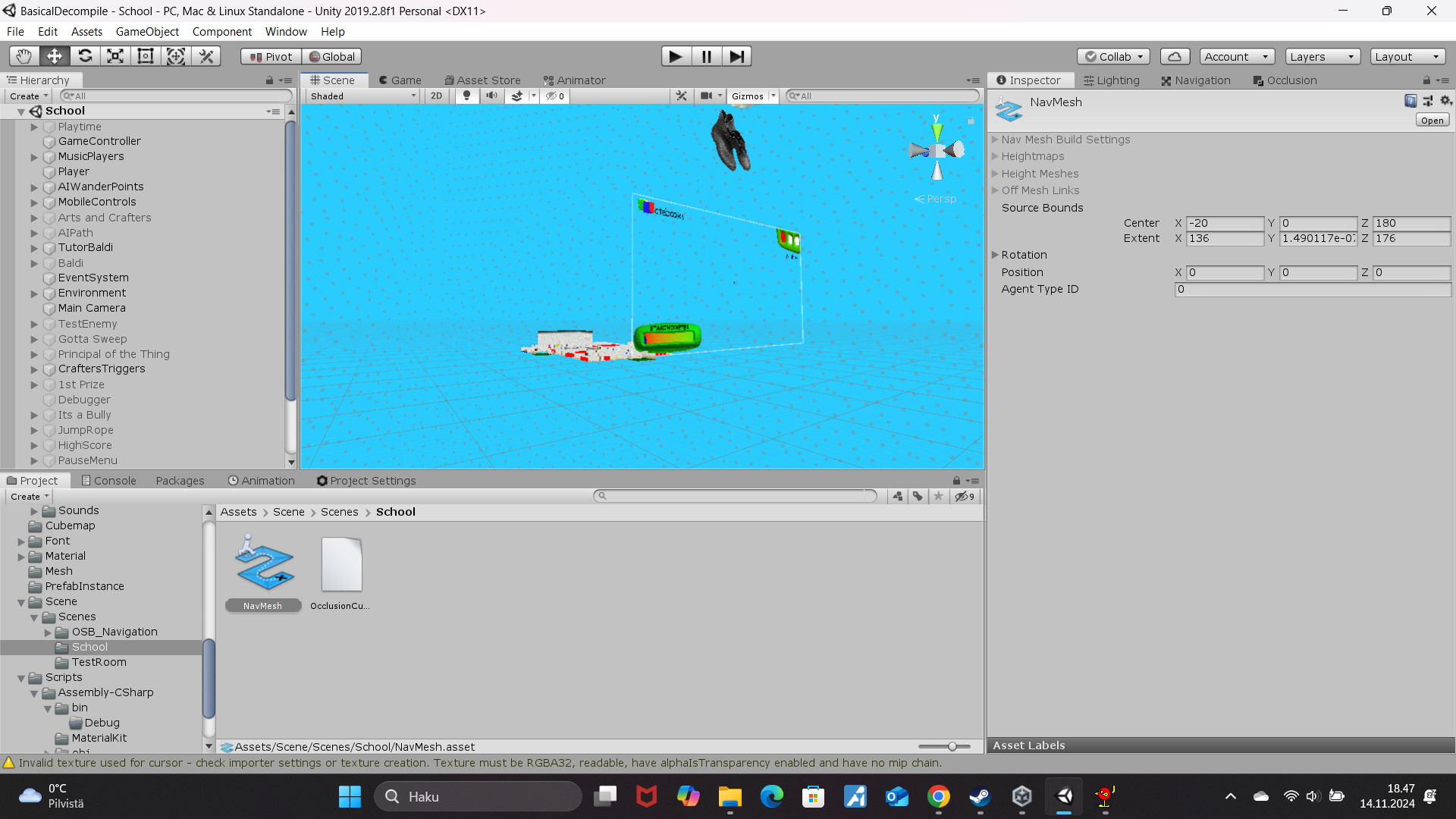1456x819 pixels.
Task: Open Unity Collaborate cloud services icon
Action: pyautogui.click(x=1175, y=56)
